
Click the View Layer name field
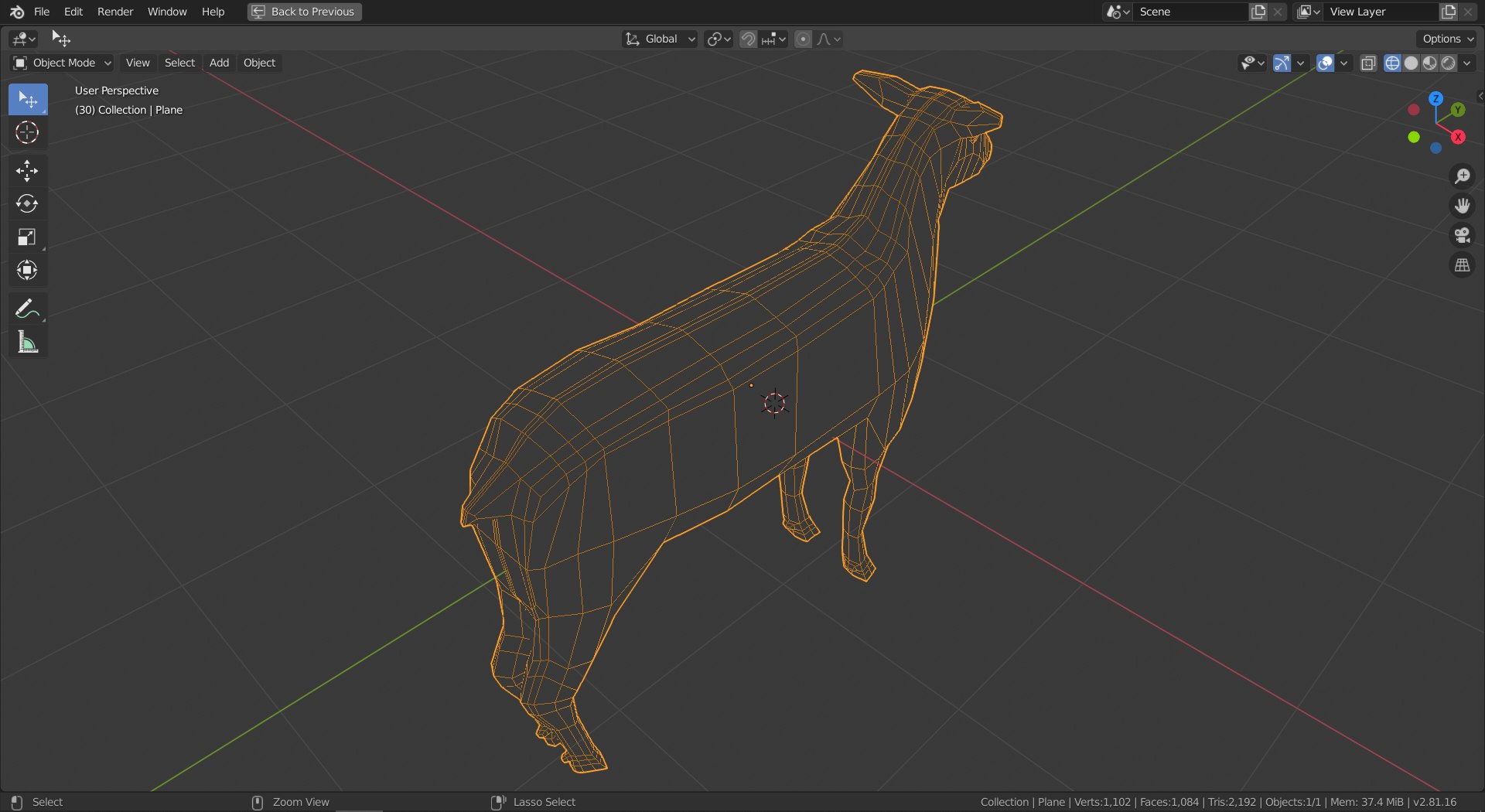(1381, 12)
